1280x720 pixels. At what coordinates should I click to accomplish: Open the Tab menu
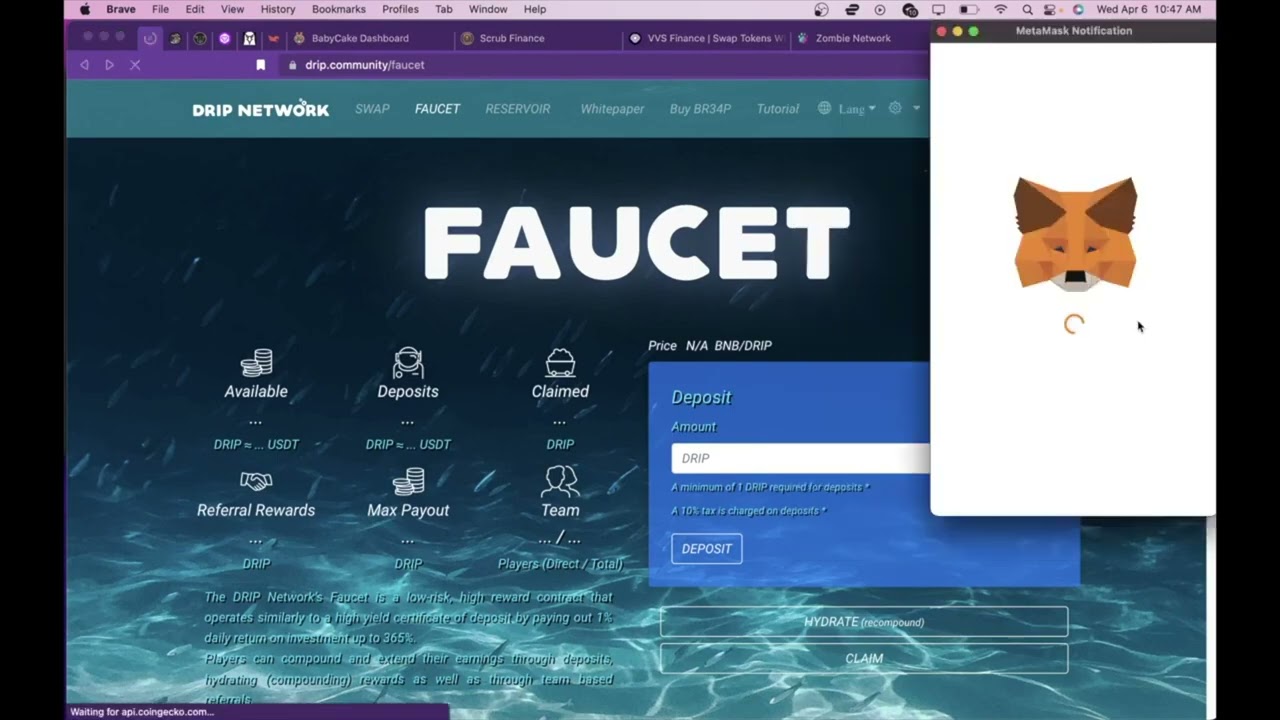pos(444,9)
